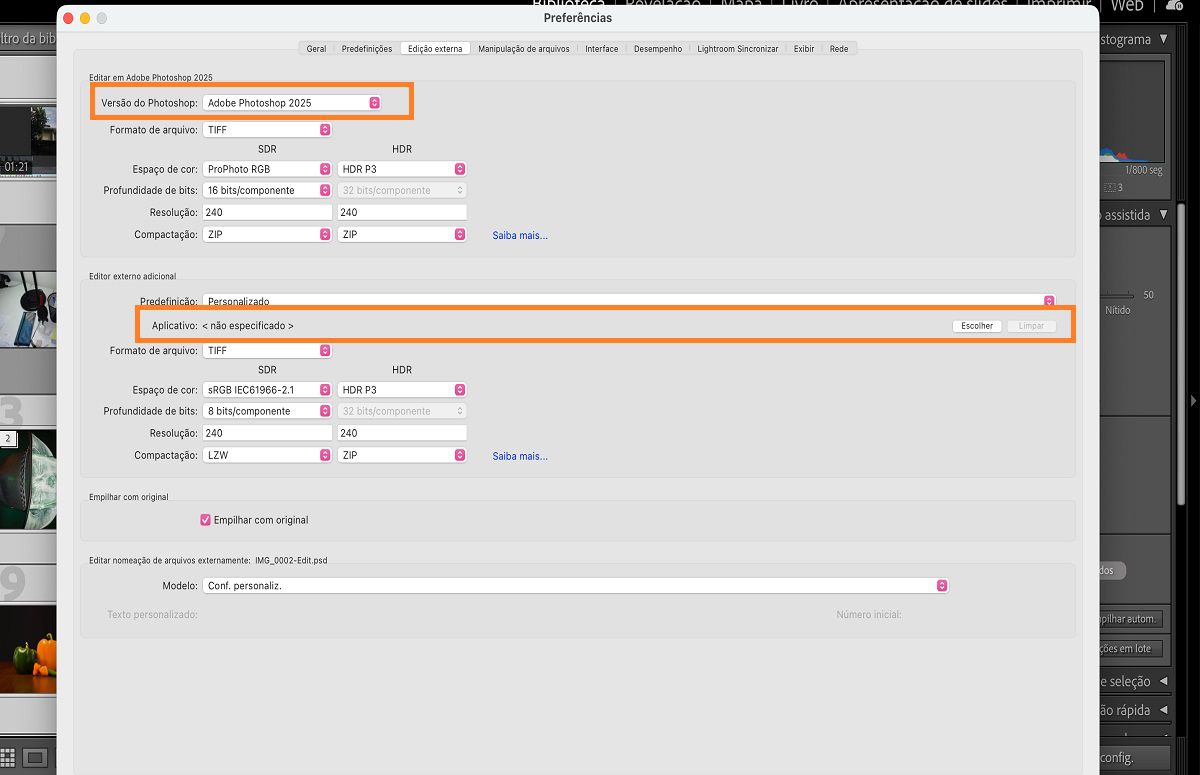
Task: Open the Versão do Photoshop dropdown
Action: [291, 102]
